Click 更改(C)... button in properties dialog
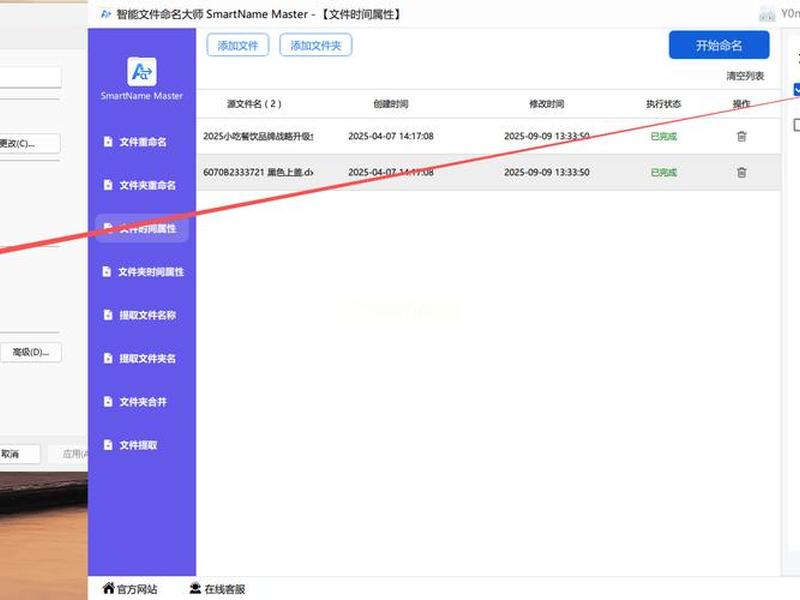Image resolution: width=800 pixels, height=600 pixels. 30,143
